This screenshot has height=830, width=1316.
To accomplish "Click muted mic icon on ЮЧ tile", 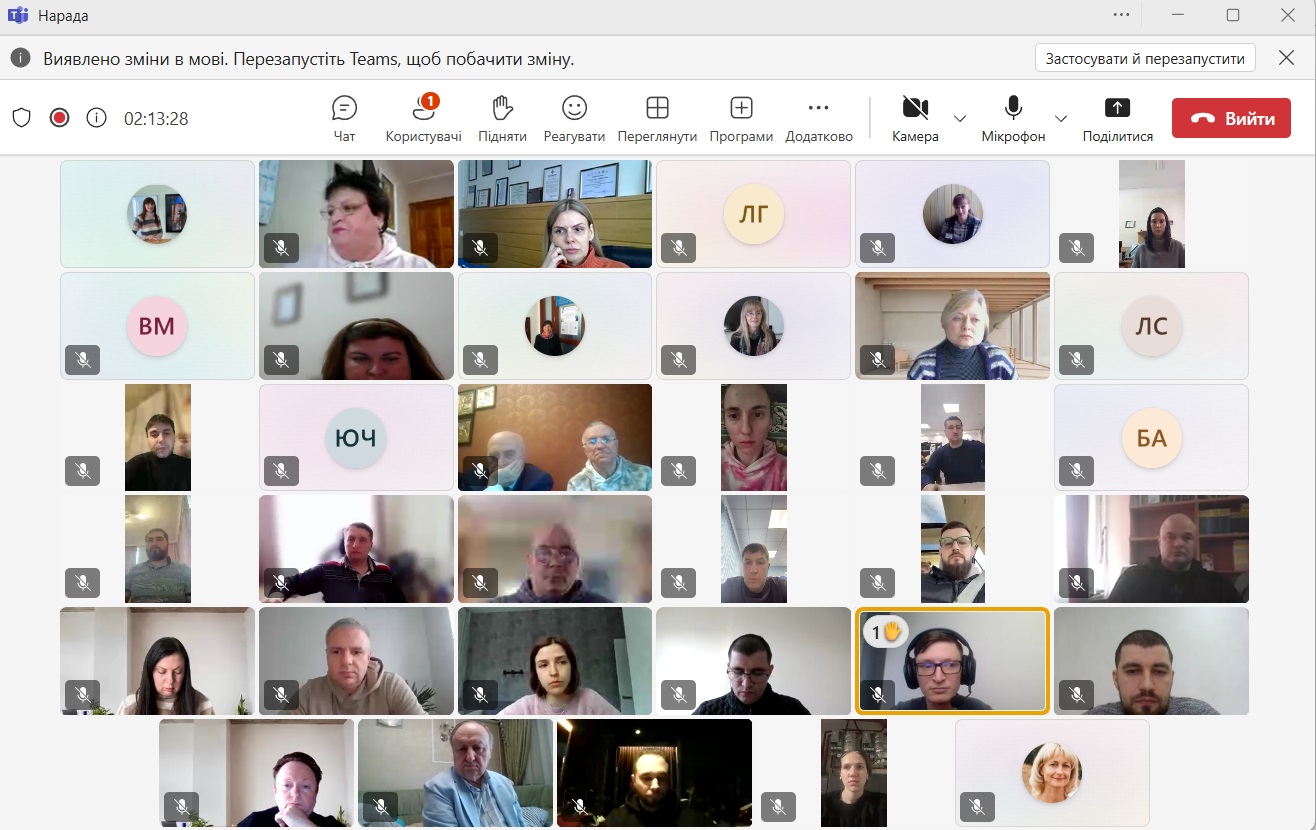I will [281, 471].
